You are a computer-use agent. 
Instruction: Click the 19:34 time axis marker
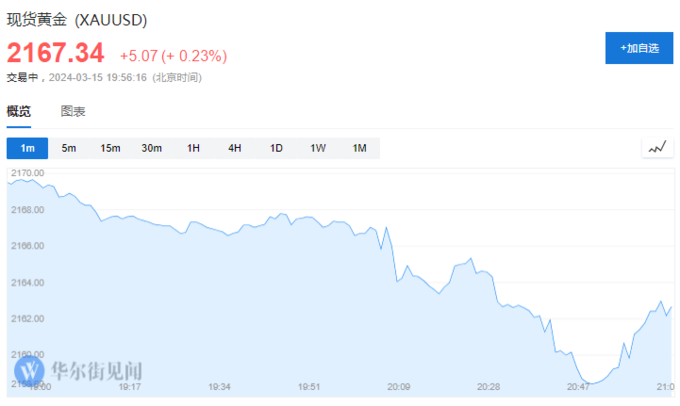pos(219,386)
